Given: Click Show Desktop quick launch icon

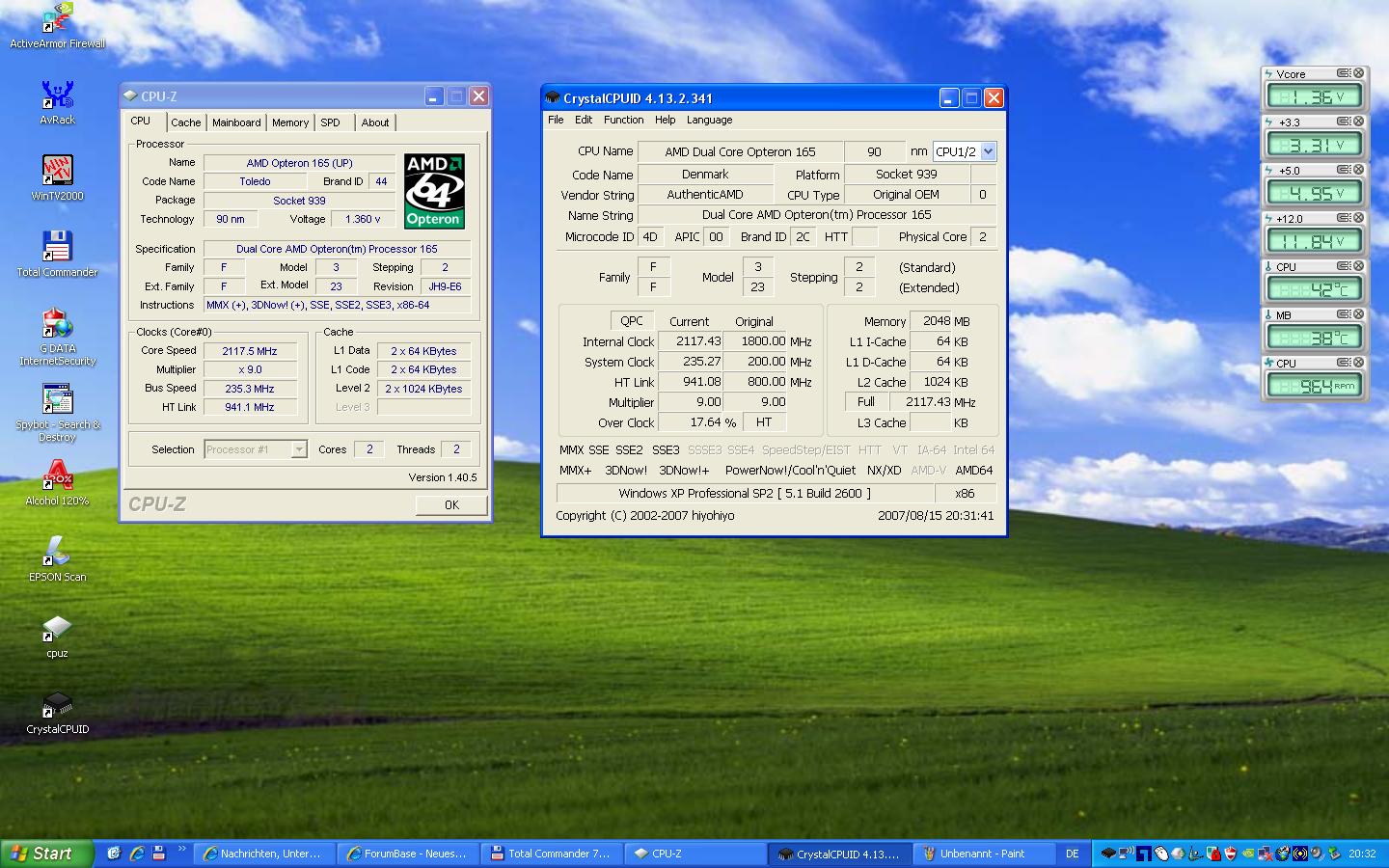Looking at the screenshot, I should [x=114, y=854].
